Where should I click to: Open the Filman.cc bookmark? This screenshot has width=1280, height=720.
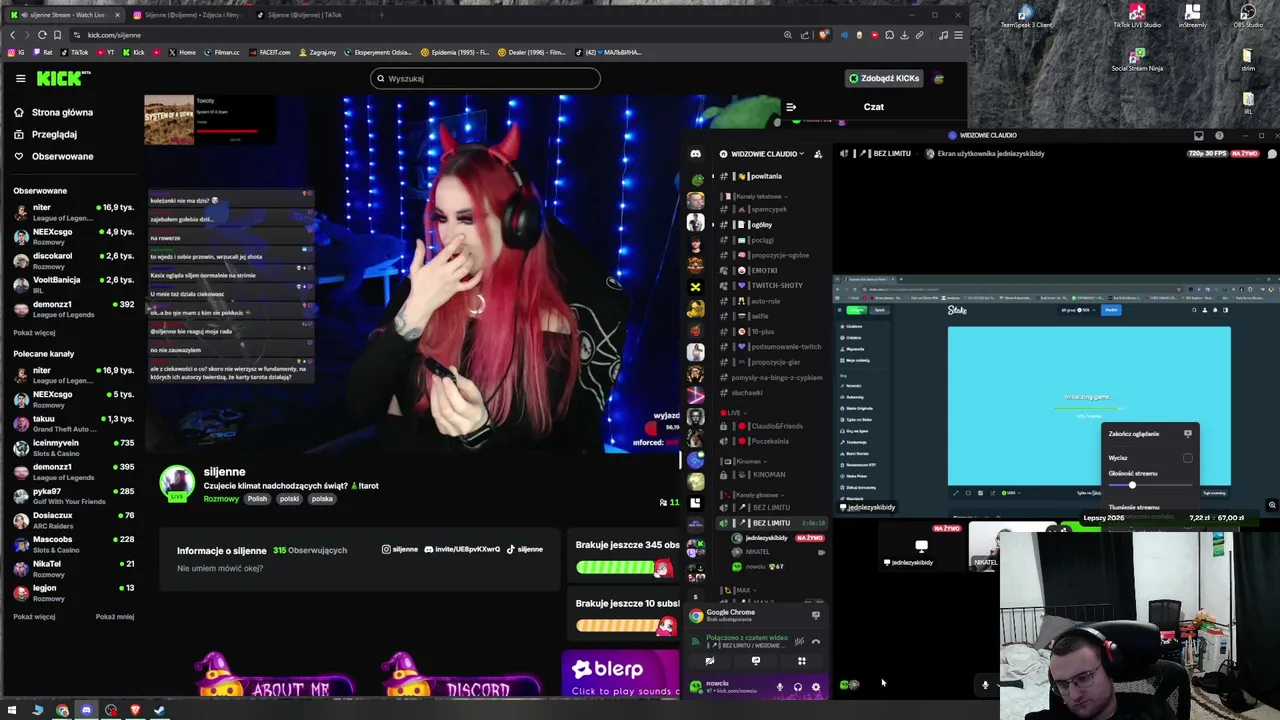[222, 52]
